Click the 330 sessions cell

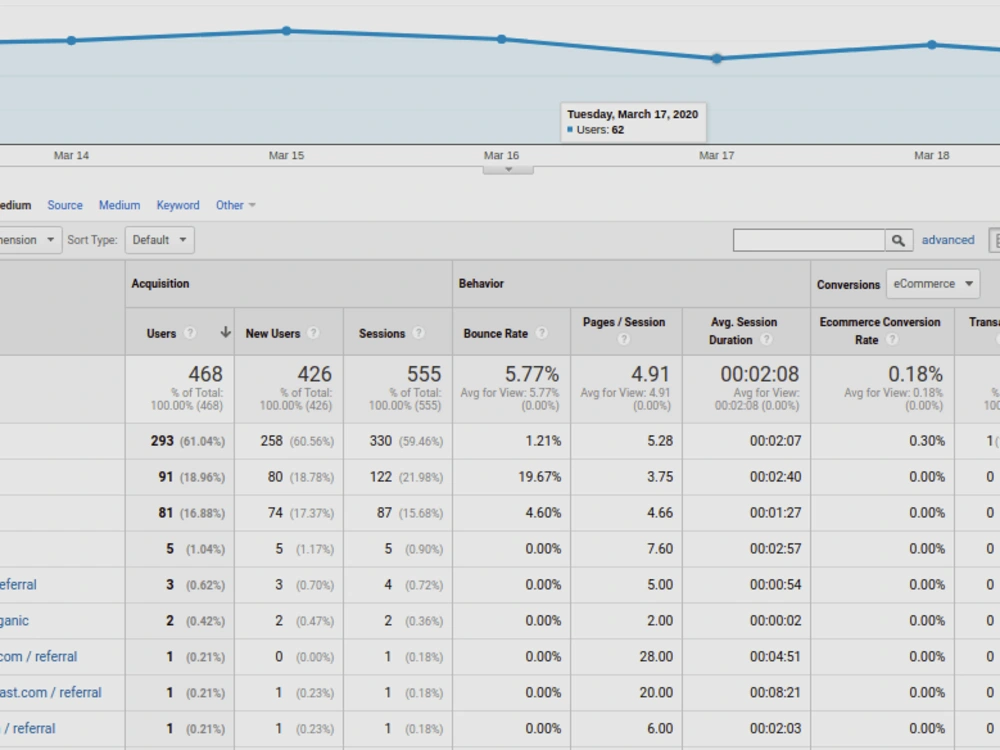pyautogui.click(x=381, y=441)
